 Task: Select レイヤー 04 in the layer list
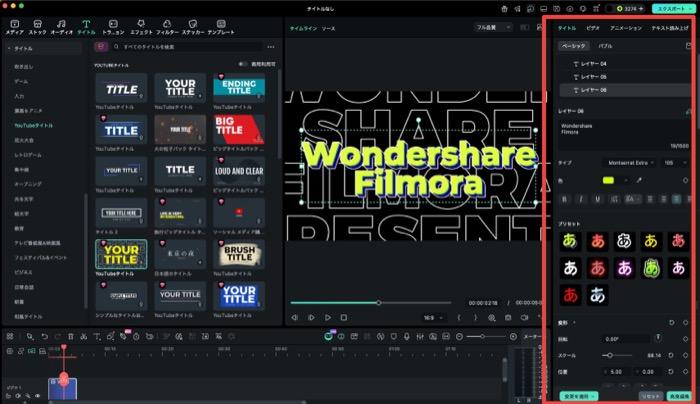coord(625,64)
